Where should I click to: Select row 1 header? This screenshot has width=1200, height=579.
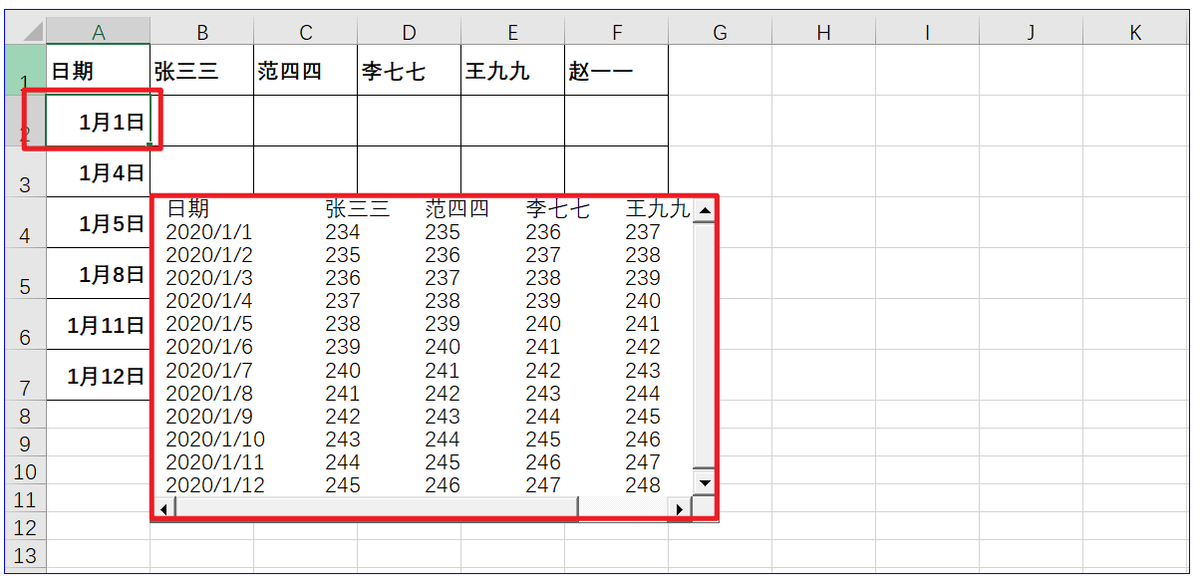[26, 70]
